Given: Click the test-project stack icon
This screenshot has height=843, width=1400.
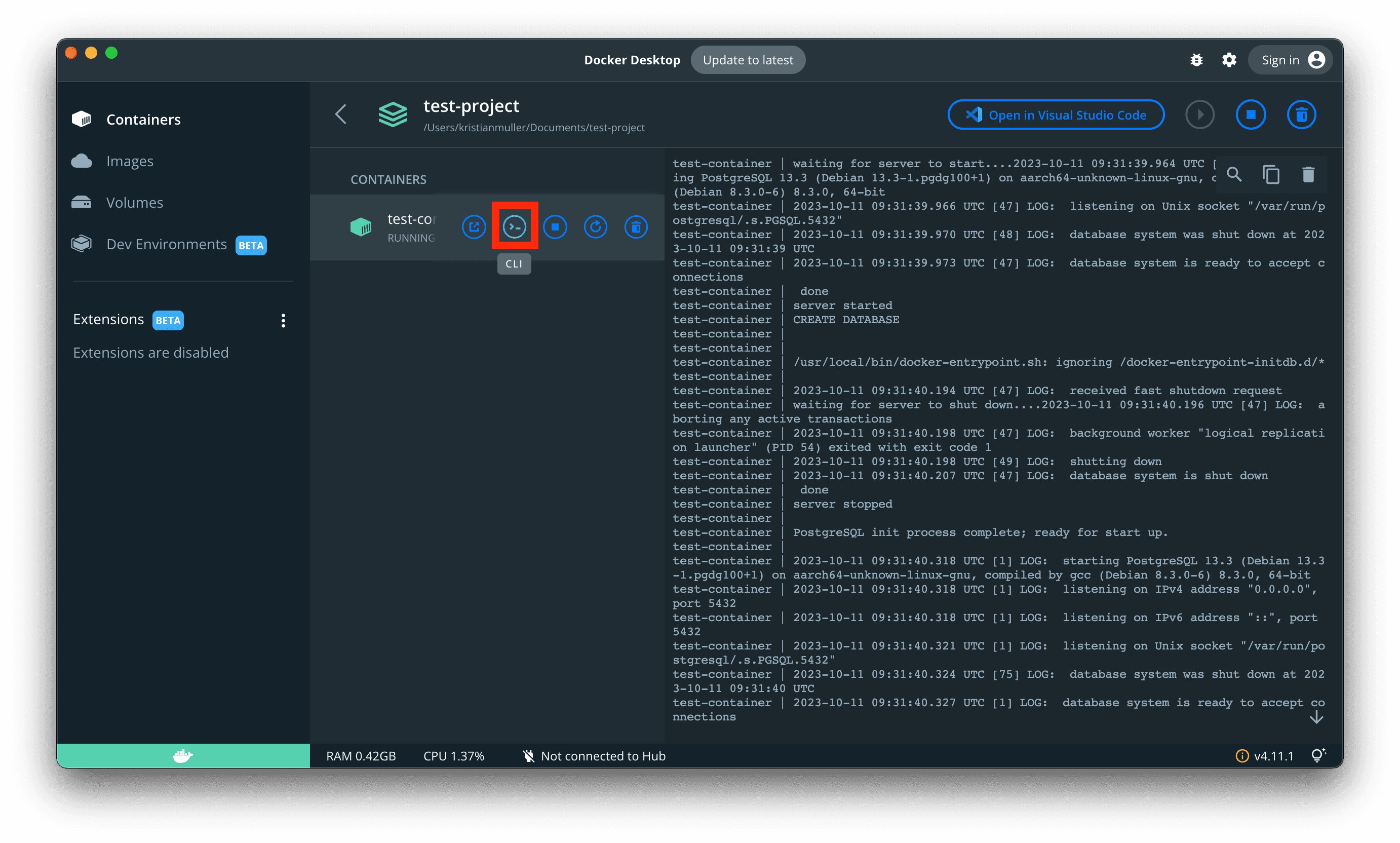Looking at the screenshot, I should click(x=393, y=115).
